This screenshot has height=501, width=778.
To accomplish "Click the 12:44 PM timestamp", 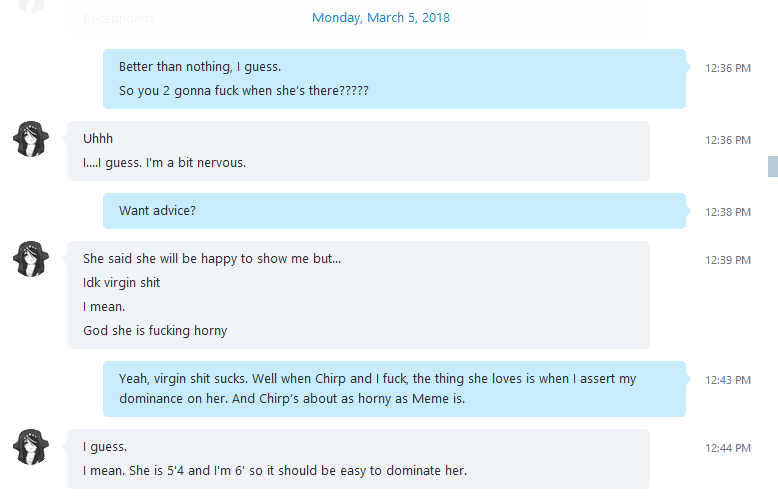I will [x=728, y=448].
